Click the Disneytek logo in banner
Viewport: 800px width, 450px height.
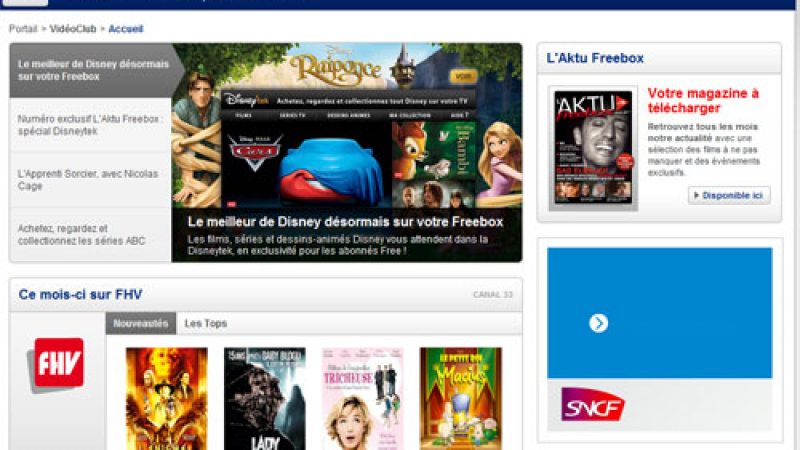[x=246, y=100]
